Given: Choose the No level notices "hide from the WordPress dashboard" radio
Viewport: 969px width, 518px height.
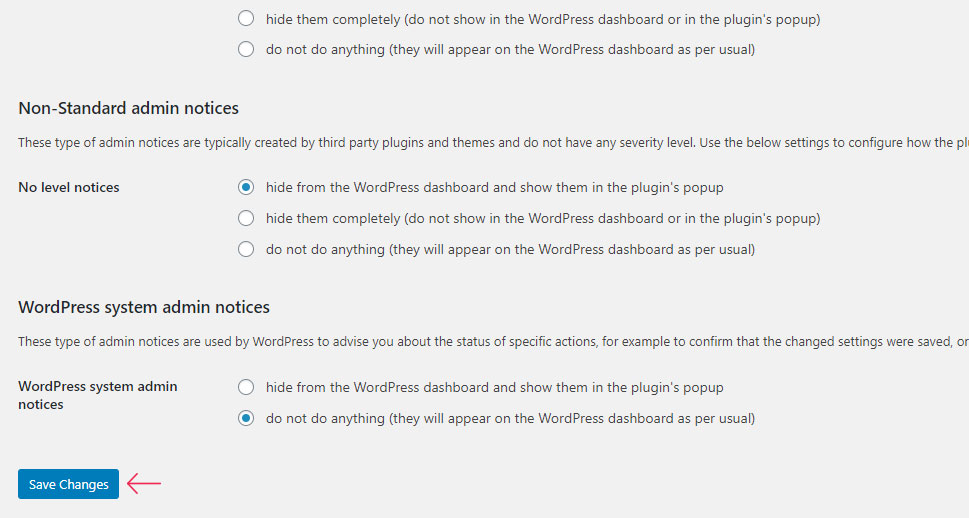Looking at the screenshot, I should (x=246, y=187).
